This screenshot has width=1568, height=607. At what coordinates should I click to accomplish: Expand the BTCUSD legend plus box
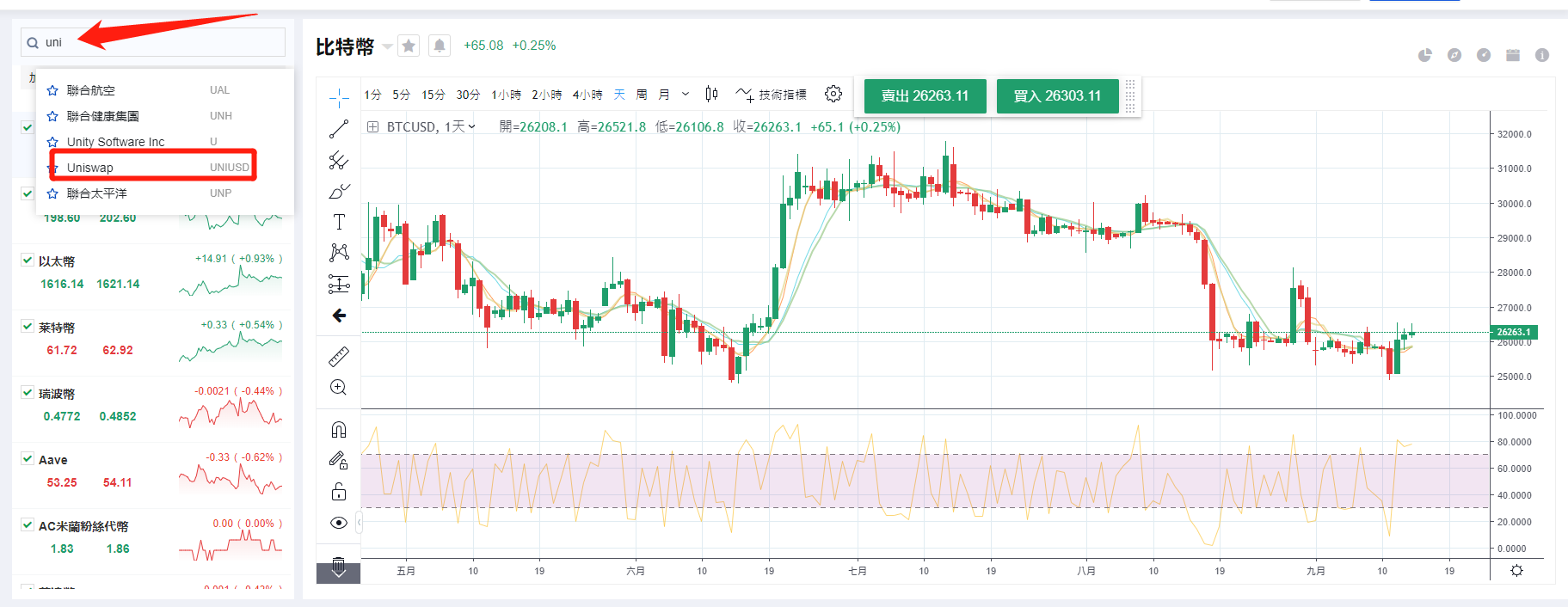[x=373, y=127]
